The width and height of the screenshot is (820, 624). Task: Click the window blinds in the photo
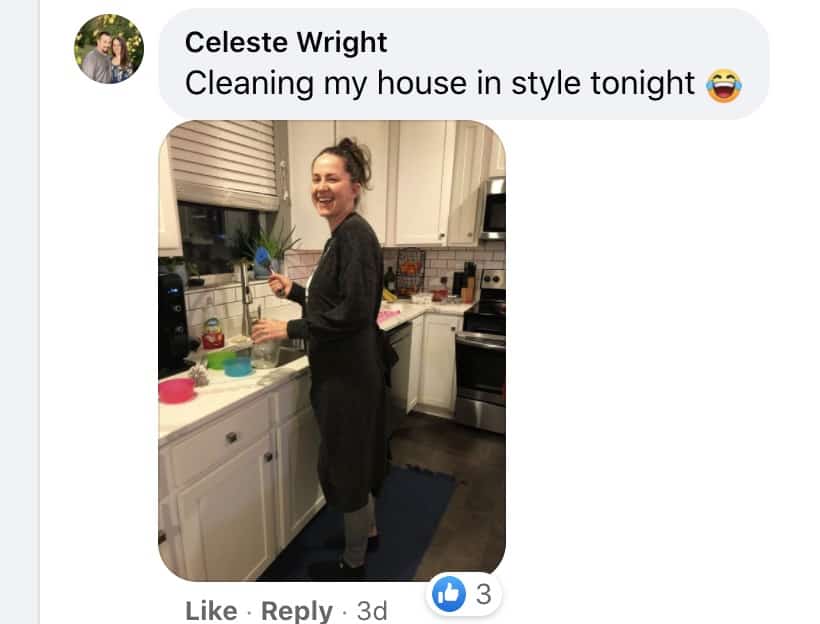(x=224, y=163)
